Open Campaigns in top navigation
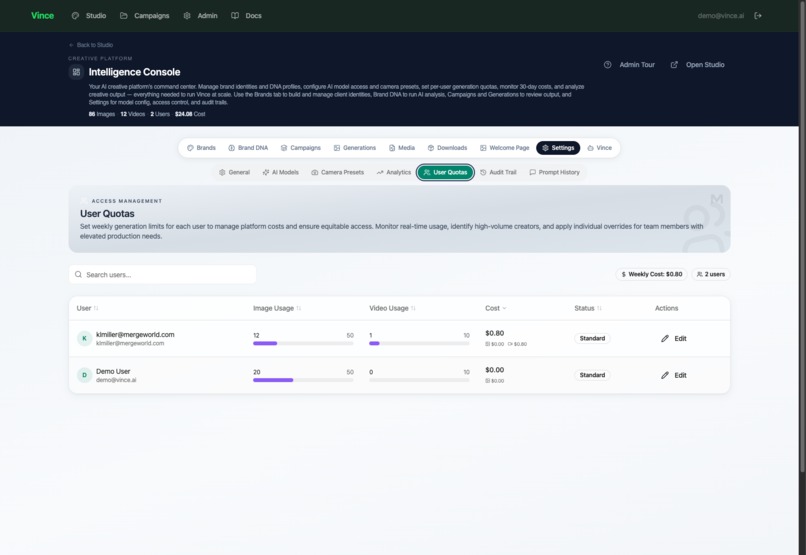The width and height of the screenshot is (806, 555). click(x=144, y=15)
